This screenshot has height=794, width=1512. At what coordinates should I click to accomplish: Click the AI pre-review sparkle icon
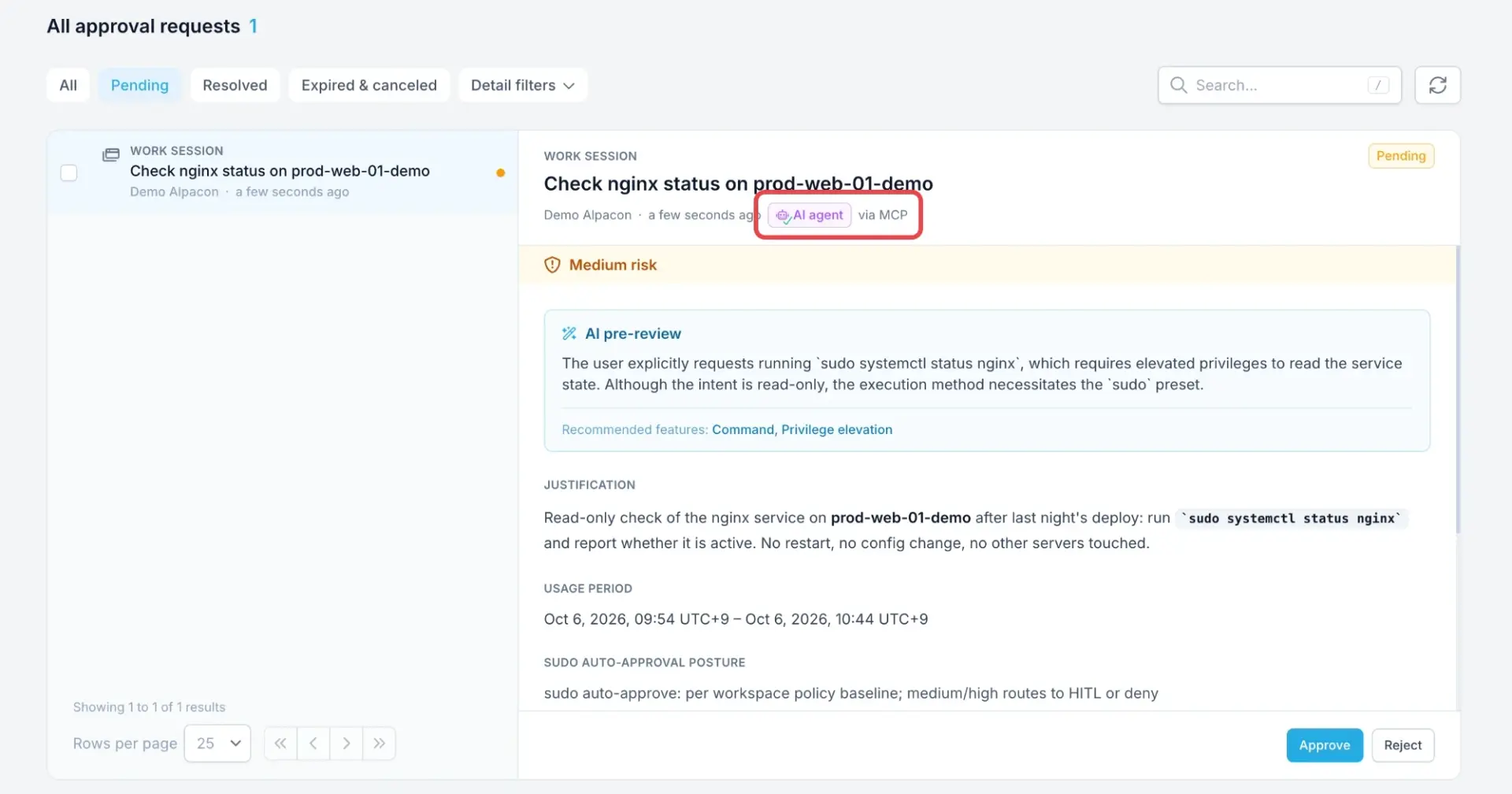point(569,333)
